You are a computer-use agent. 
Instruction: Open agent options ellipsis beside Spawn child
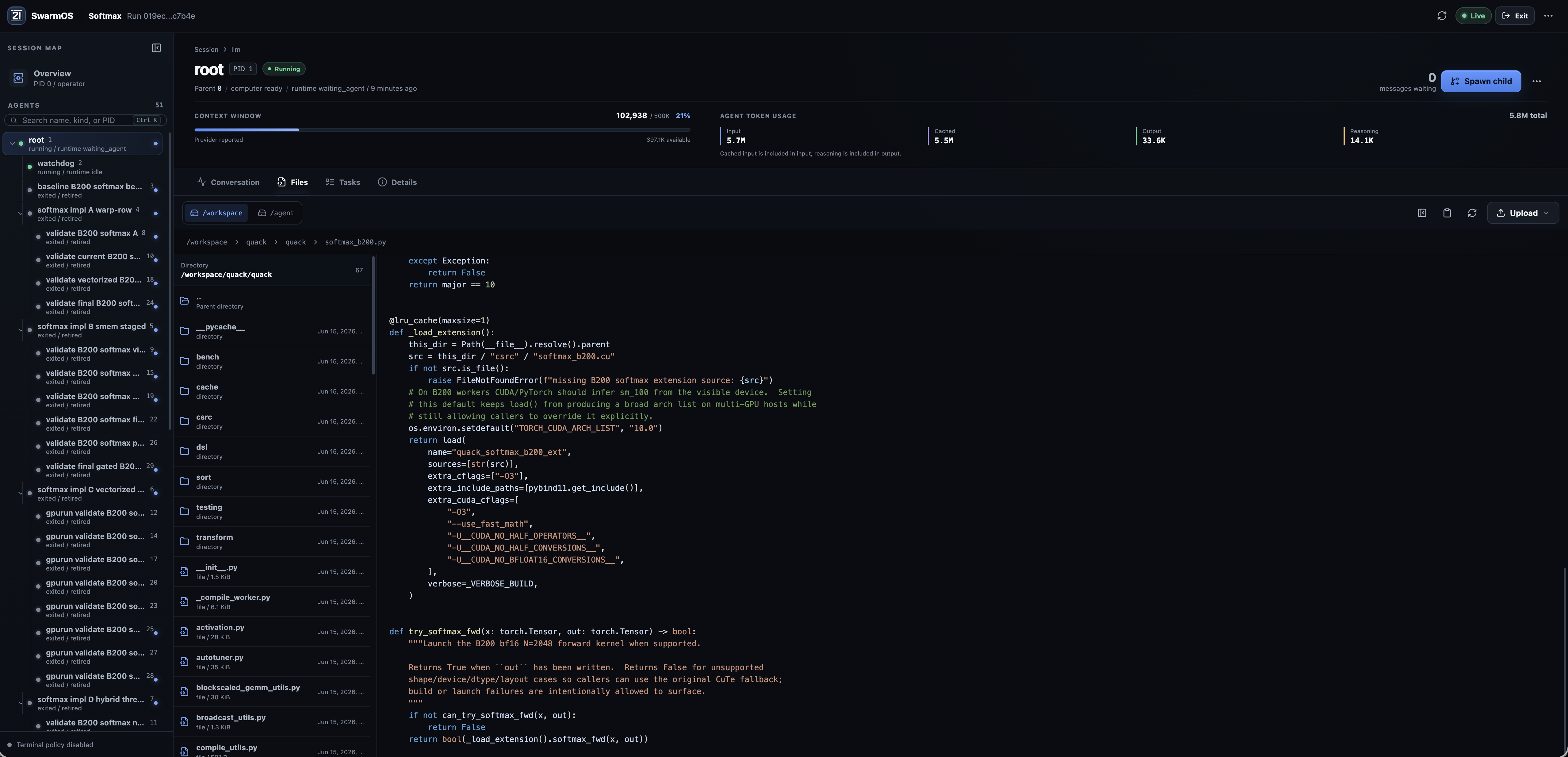click(1536, 81)
